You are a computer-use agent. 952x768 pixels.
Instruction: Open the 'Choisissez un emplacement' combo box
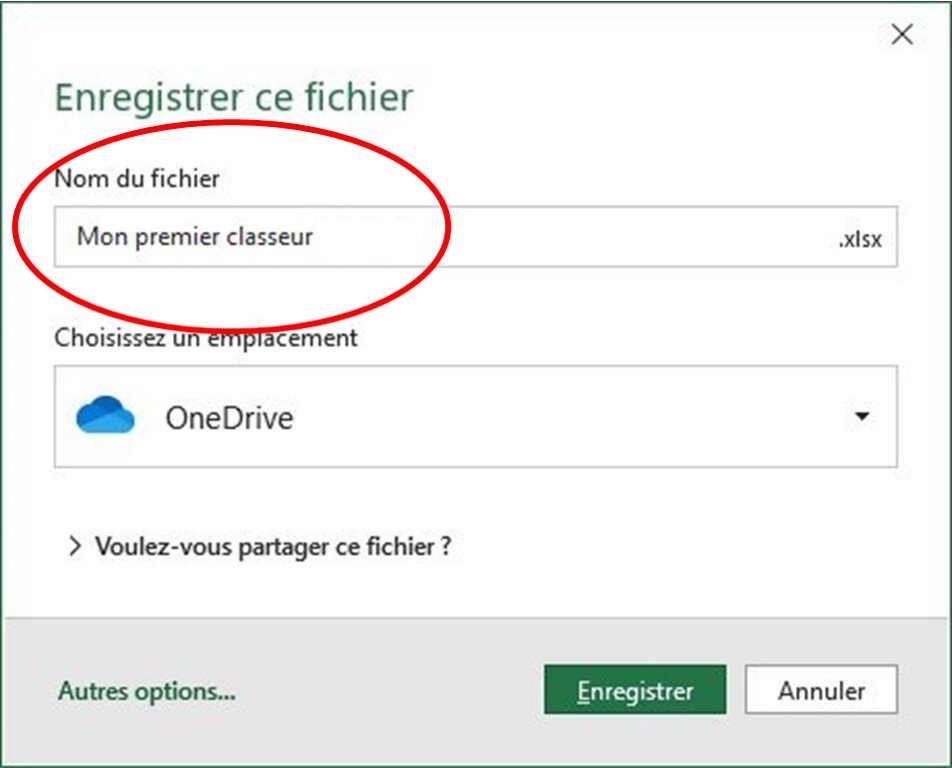pos(475,416)
